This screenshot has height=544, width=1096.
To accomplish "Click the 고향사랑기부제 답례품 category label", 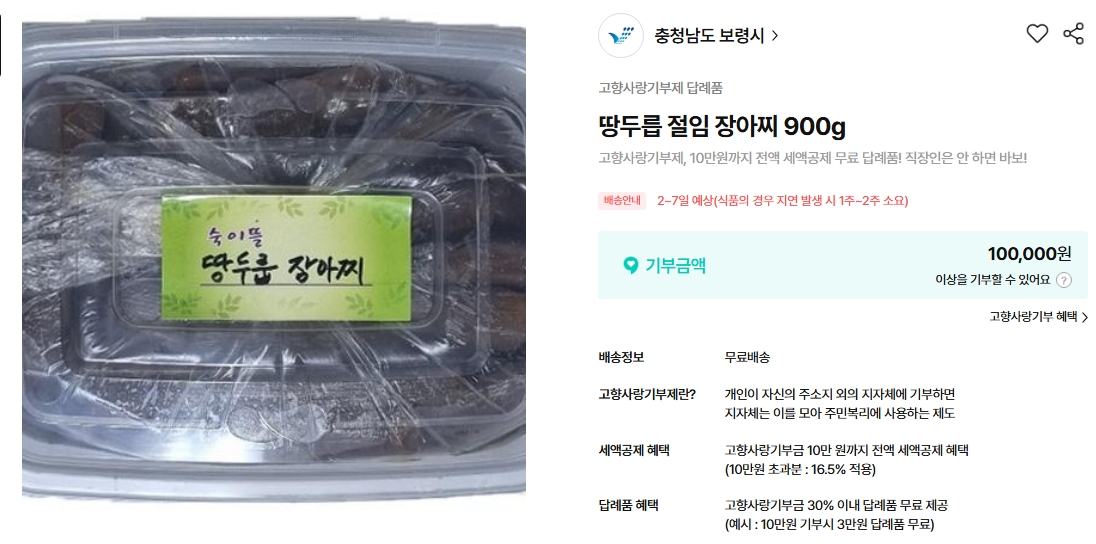I will coord(661,88).
